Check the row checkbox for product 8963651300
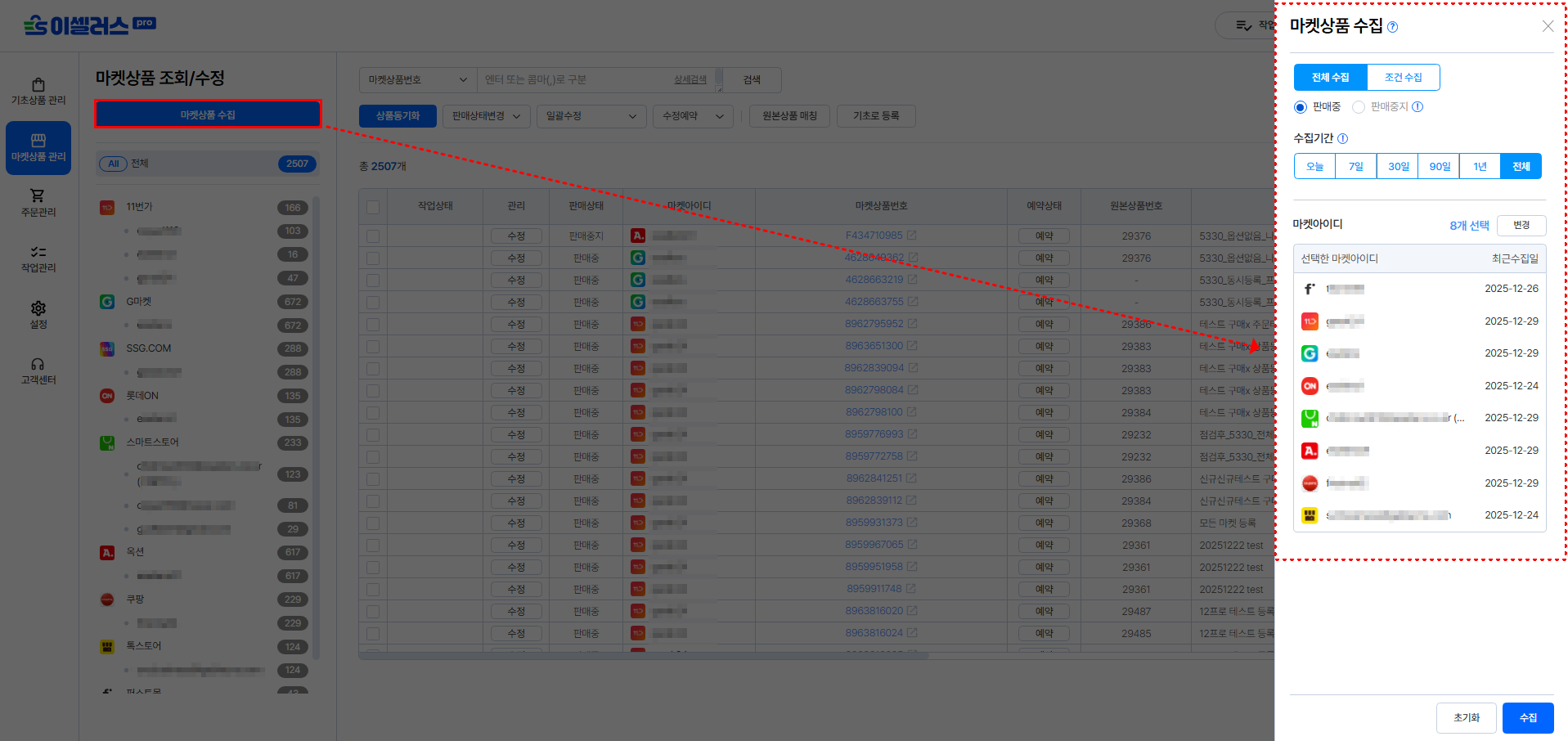The width and height of the screenshot is (1568, 741). [373, 347]
